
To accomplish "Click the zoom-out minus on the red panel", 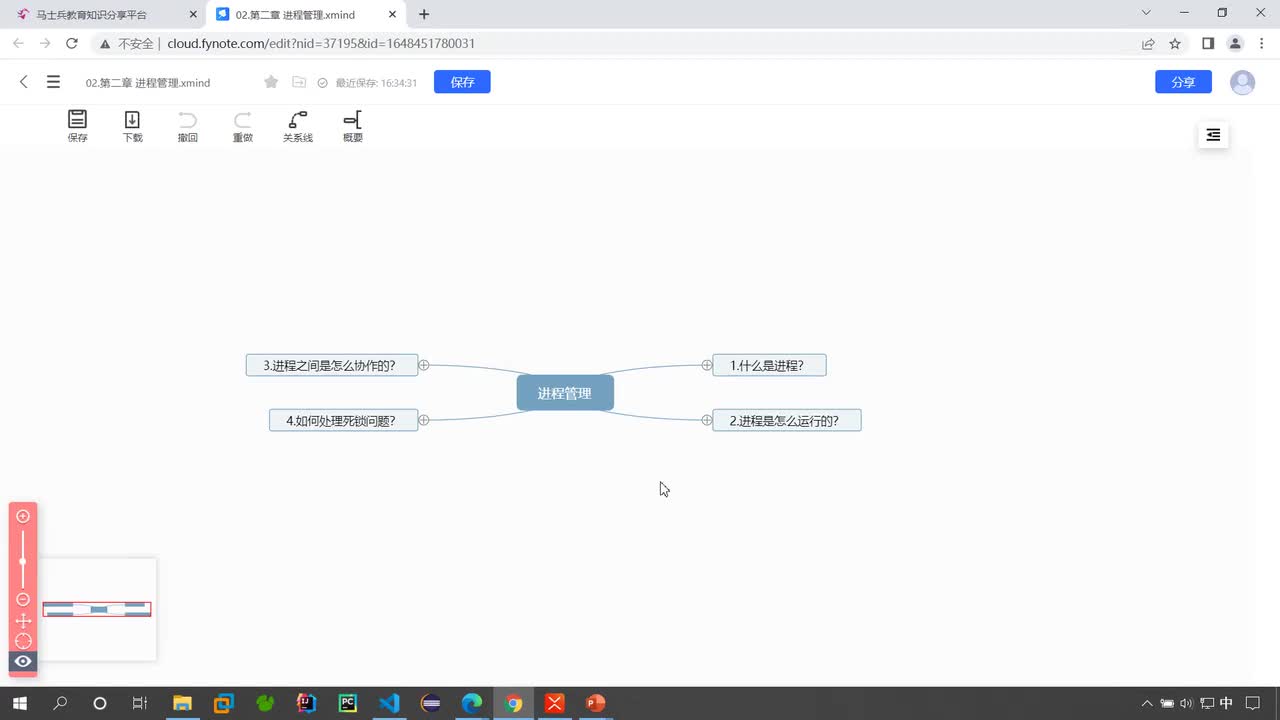I will click(x=23, y=599).
